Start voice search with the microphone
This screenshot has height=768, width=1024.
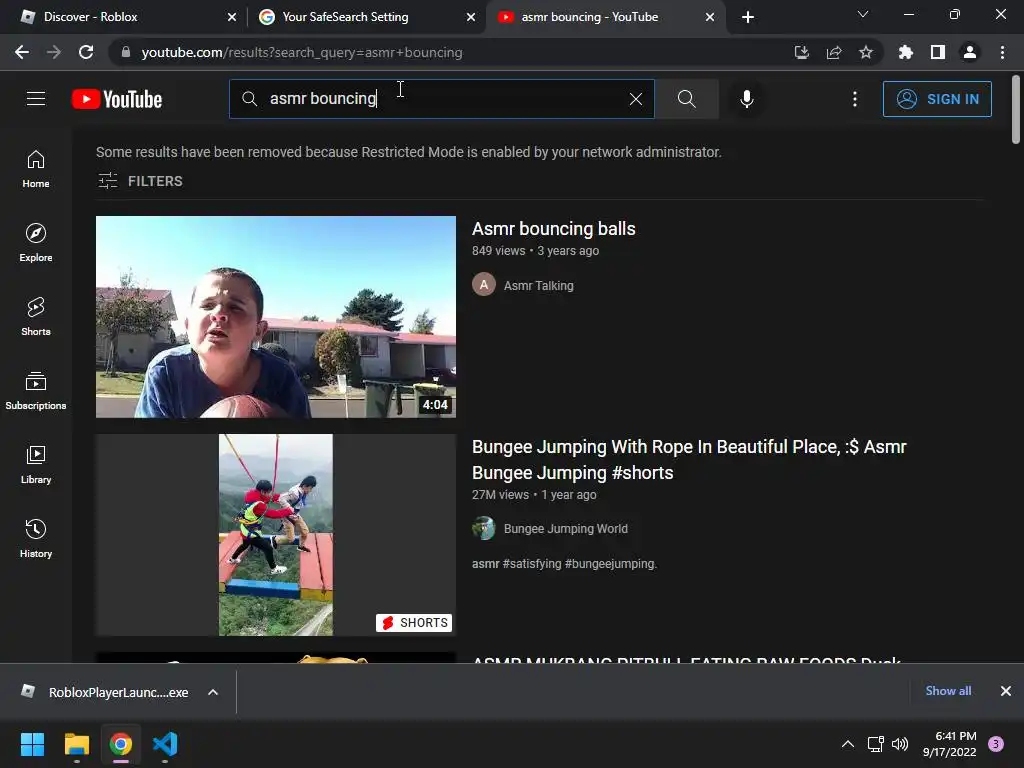746,99
